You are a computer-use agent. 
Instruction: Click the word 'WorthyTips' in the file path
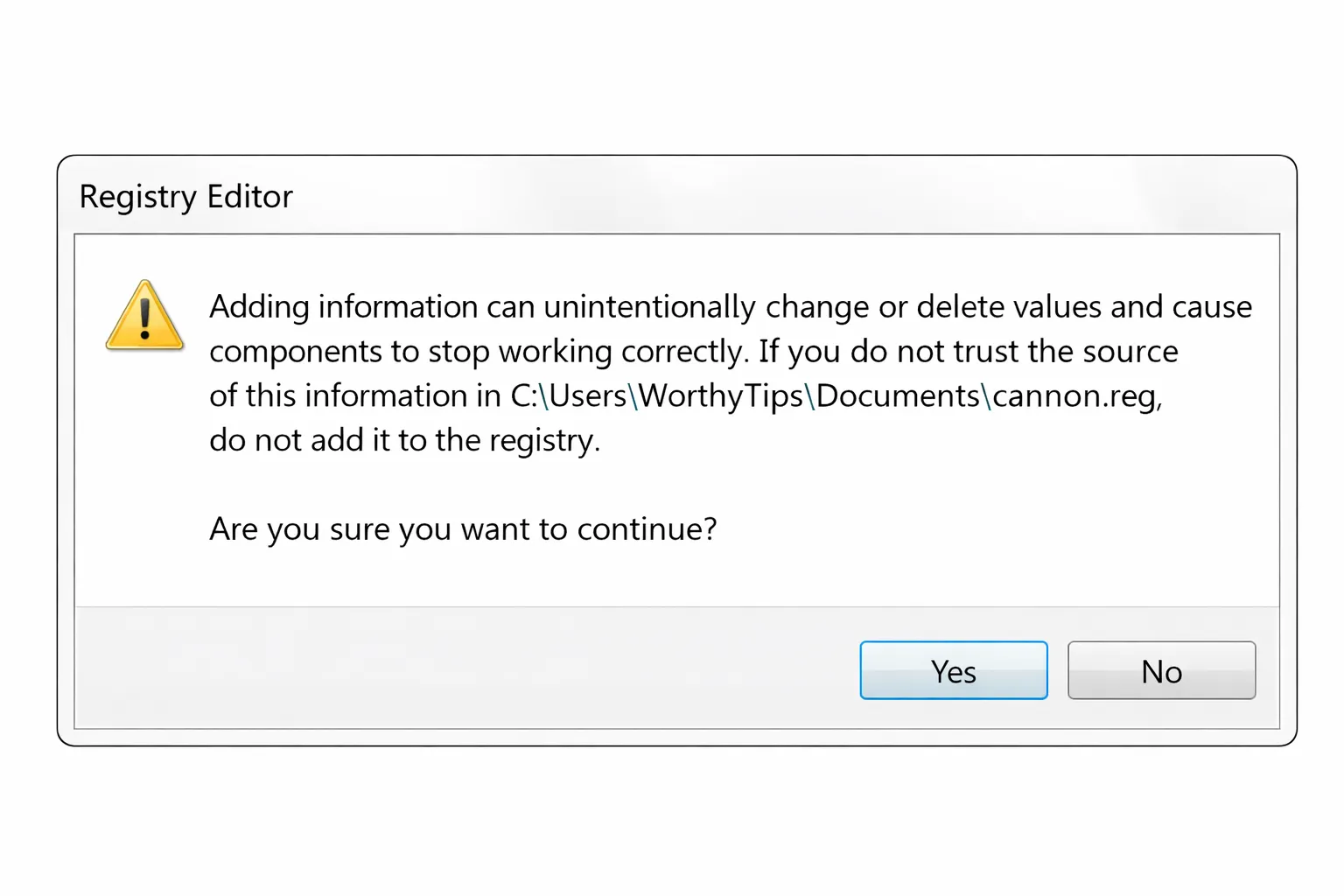click(x=719, y=395)
